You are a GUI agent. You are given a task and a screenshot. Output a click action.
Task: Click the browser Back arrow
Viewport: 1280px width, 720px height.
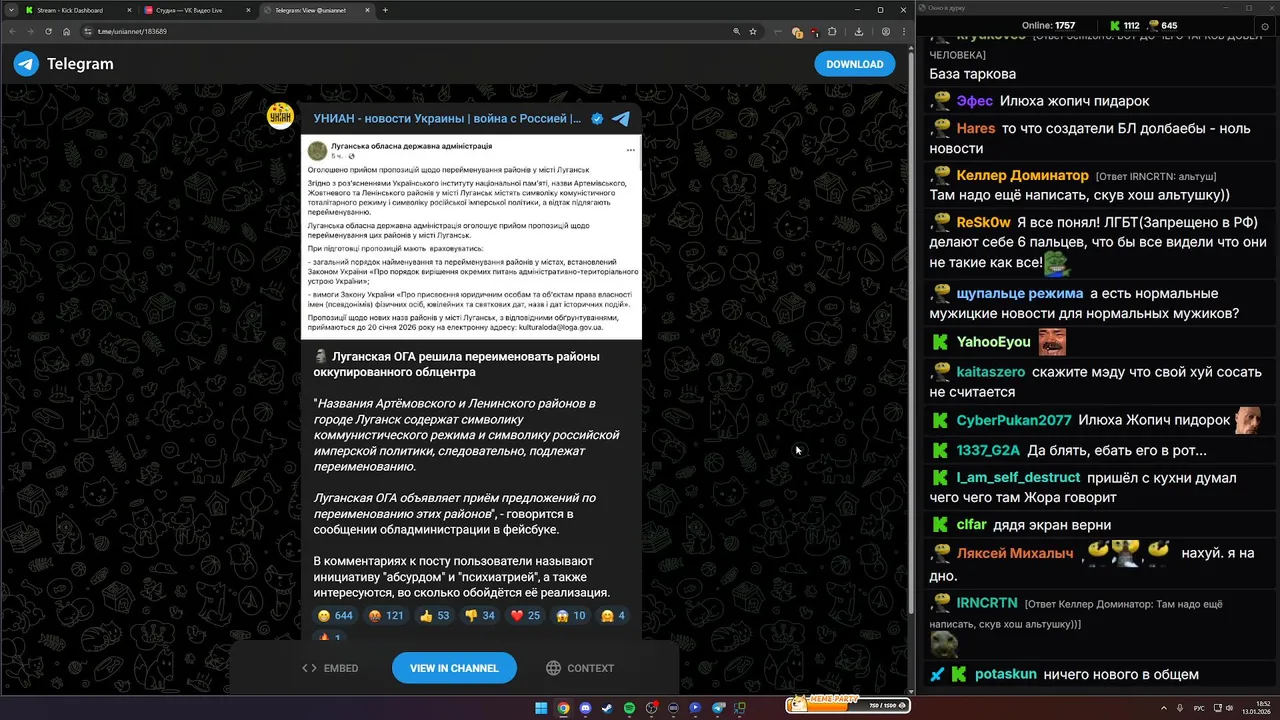pyautogui.click(x=14, y=31)
